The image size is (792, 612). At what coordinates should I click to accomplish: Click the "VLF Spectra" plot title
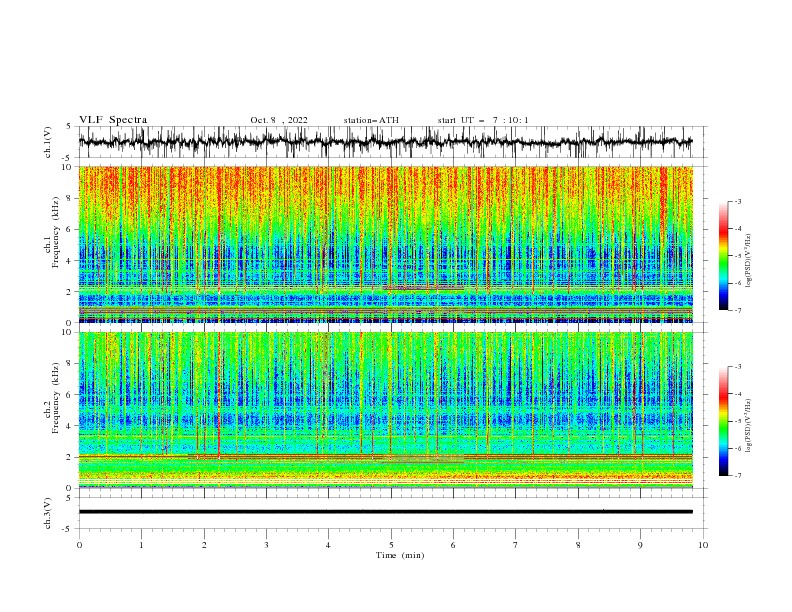point(113,120)
